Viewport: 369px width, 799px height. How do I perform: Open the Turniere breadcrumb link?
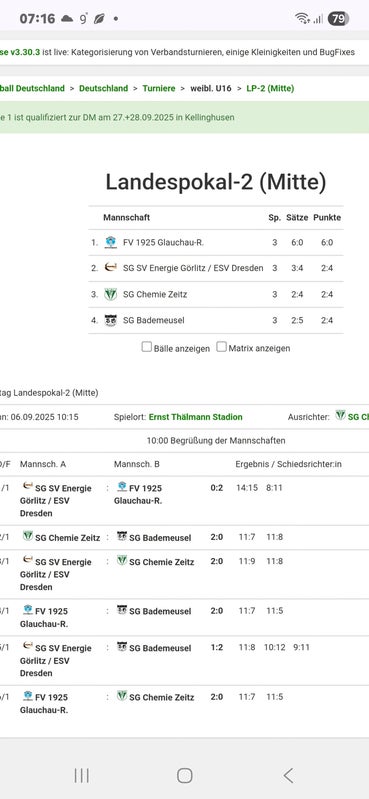159,88
